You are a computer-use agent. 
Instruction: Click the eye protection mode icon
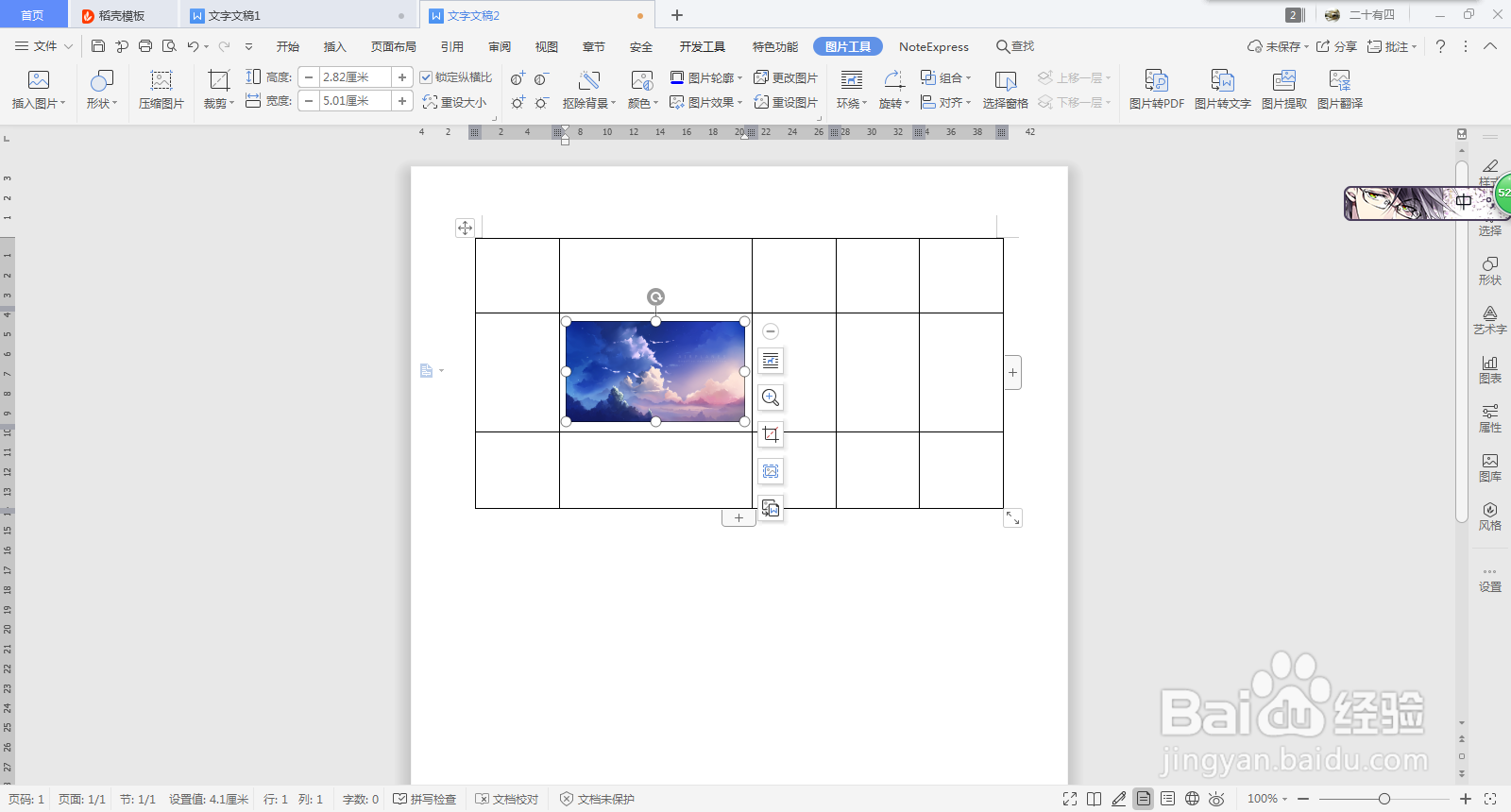[x=1216, y=799]
